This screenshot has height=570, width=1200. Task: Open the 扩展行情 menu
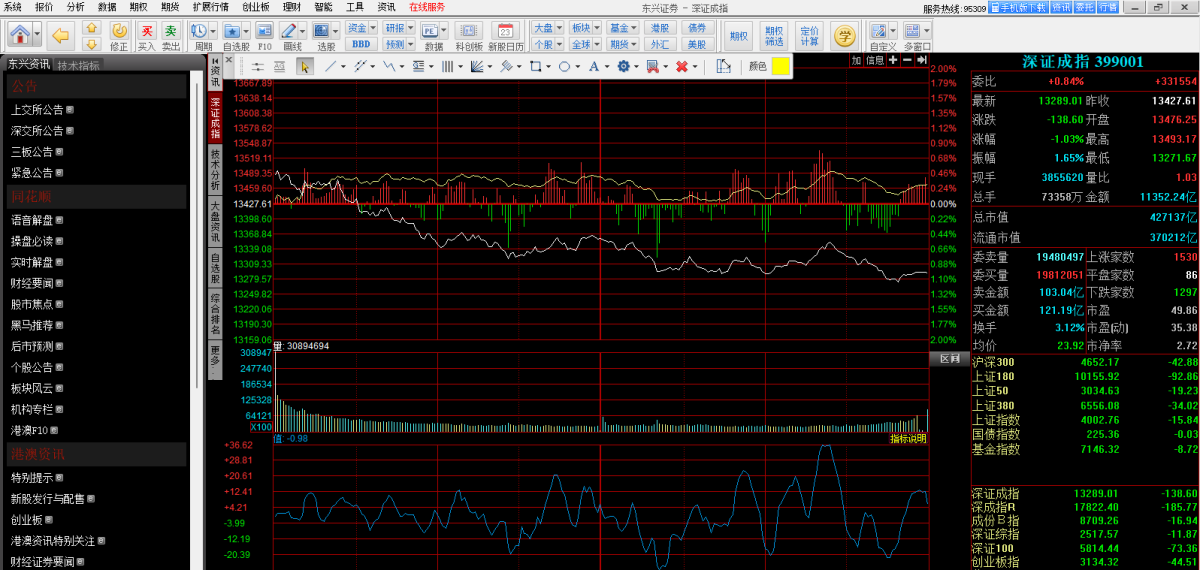coord(210,7)
